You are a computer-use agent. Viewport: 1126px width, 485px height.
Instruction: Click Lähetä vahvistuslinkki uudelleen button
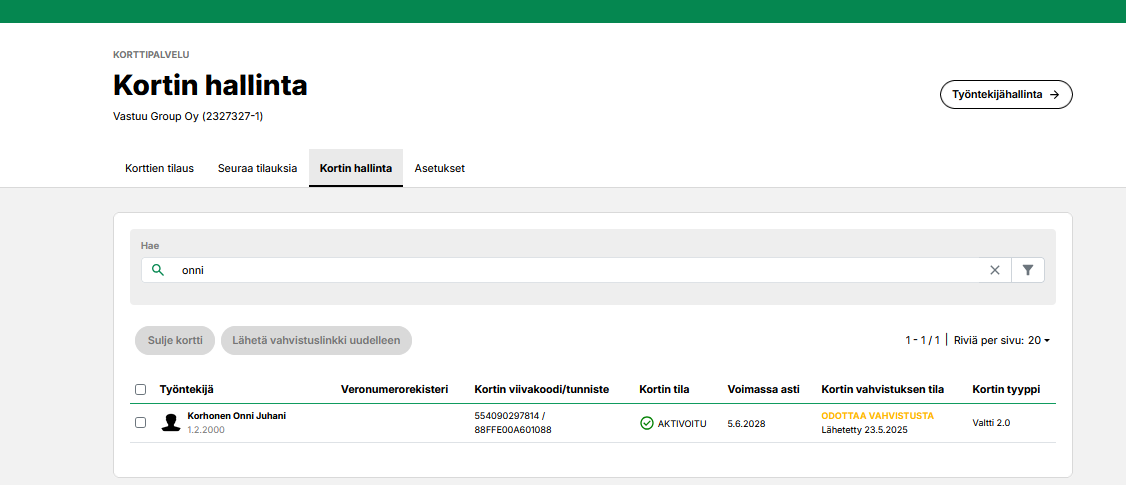click(x=316, y=340)
